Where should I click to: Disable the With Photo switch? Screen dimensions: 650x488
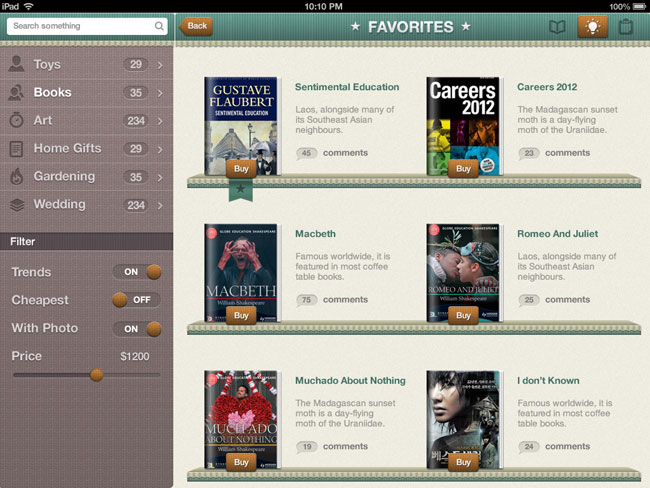(138, 328)
